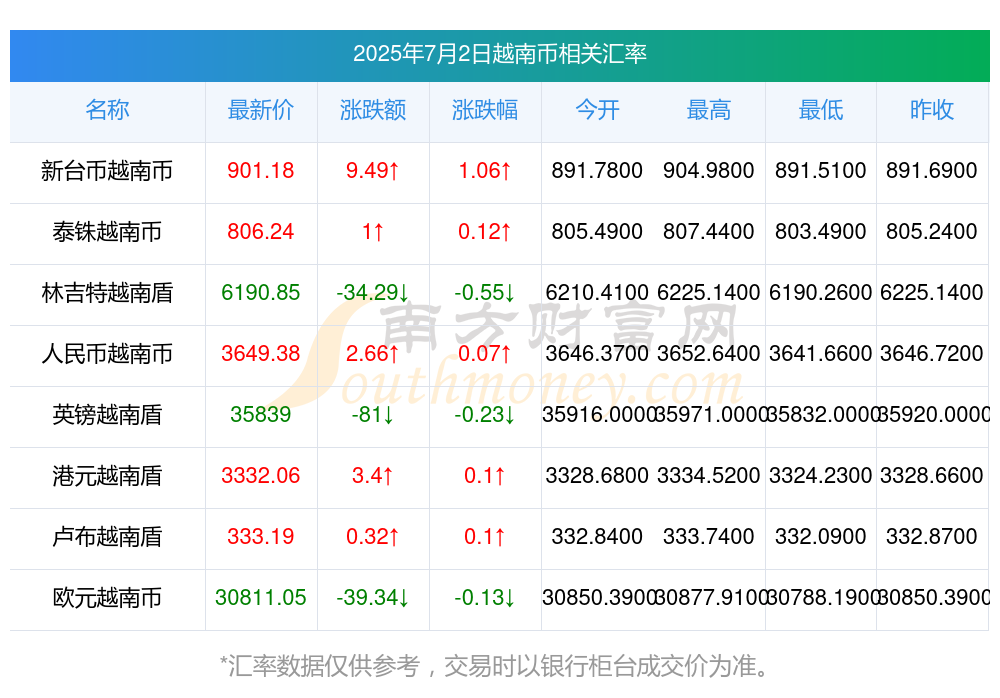Click previous close 805.2400
This screenshot has width=1000, height=698.
[x=932, y=232]
